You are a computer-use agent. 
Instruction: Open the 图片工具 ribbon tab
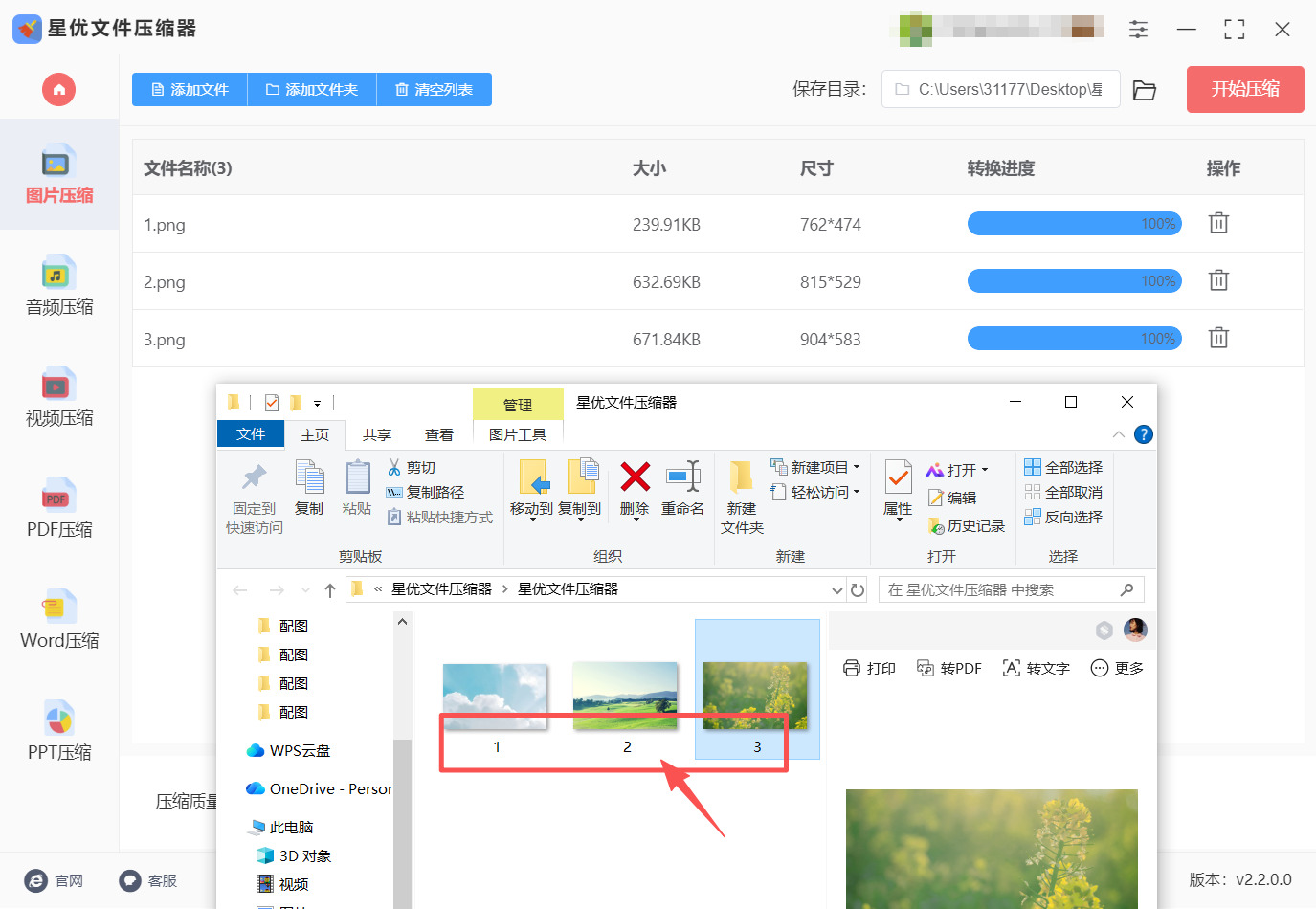(518, 434)
